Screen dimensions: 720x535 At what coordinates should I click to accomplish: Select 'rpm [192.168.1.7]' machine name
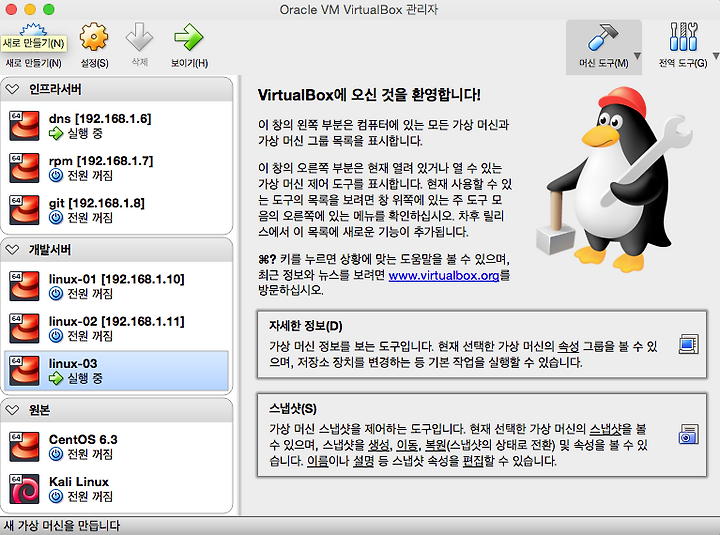click(x=101, y=161)
